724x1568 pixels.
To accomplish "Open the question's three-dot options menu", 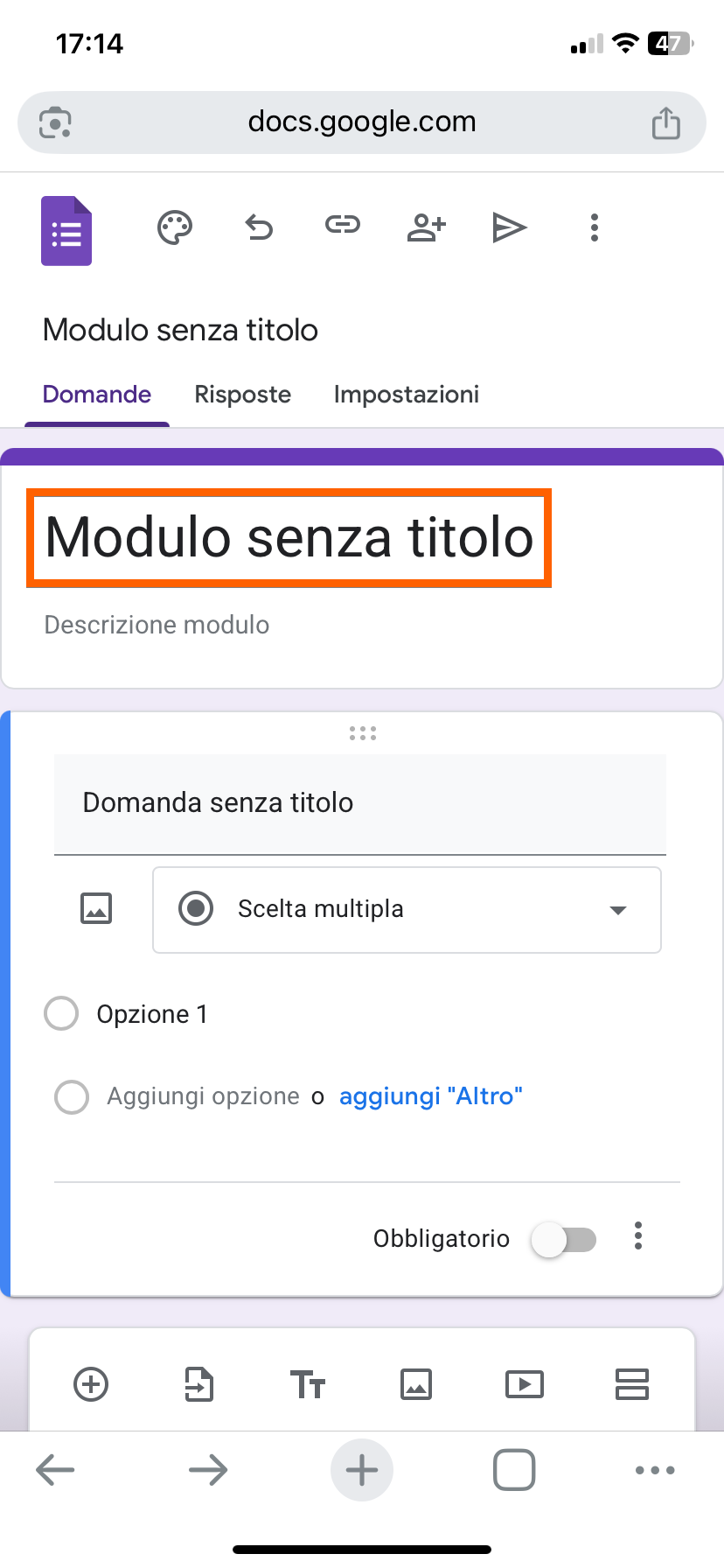I will pos(638,1236).
